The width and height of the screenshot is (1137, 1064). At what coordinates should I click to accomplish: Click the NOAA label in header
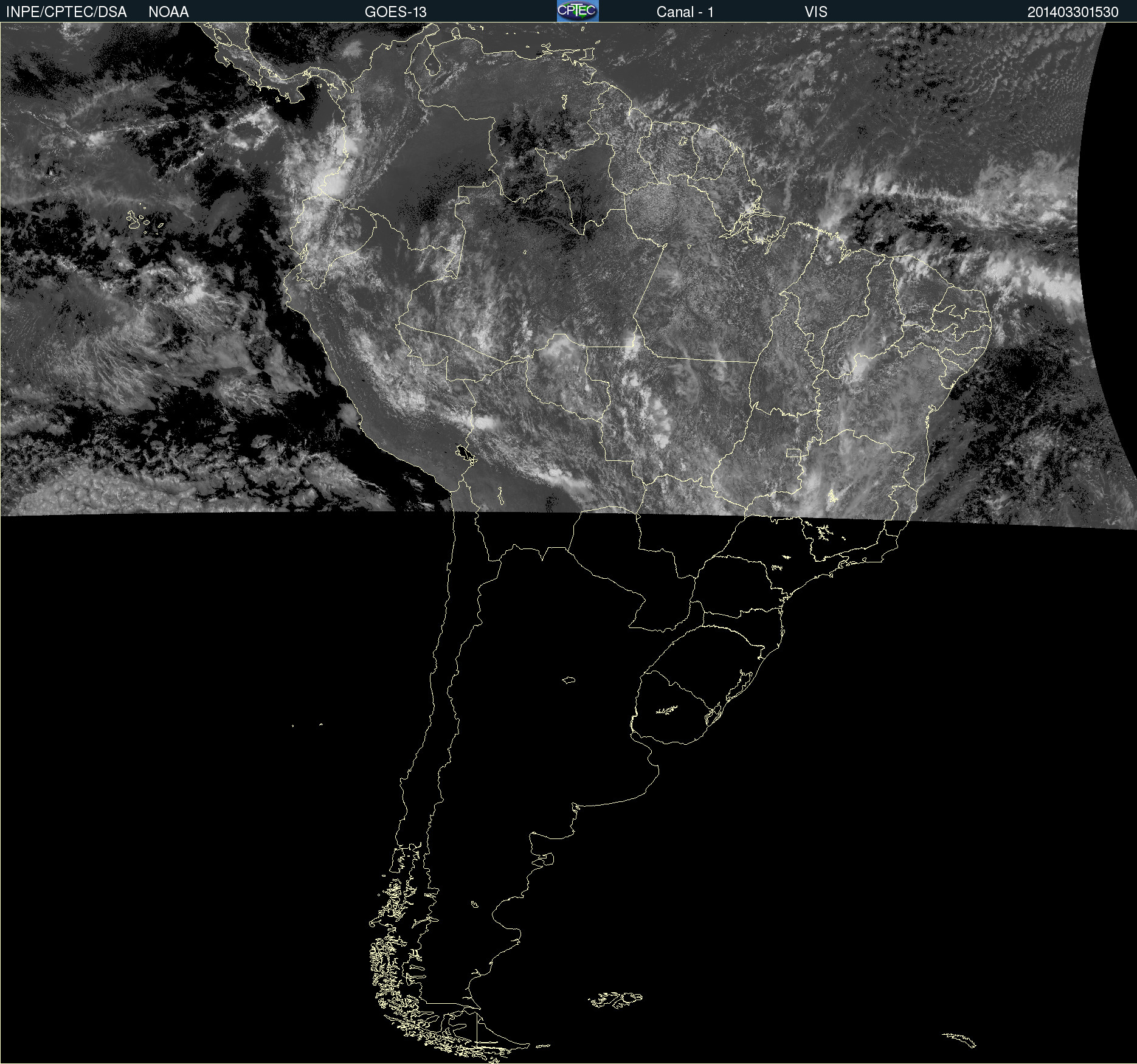(168, 12)
